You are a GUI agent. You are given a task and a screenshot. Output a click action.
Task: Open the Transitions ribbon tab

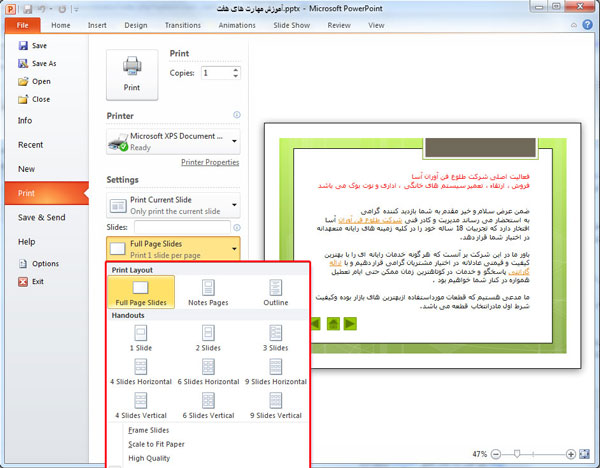click(x=182, y=24)
